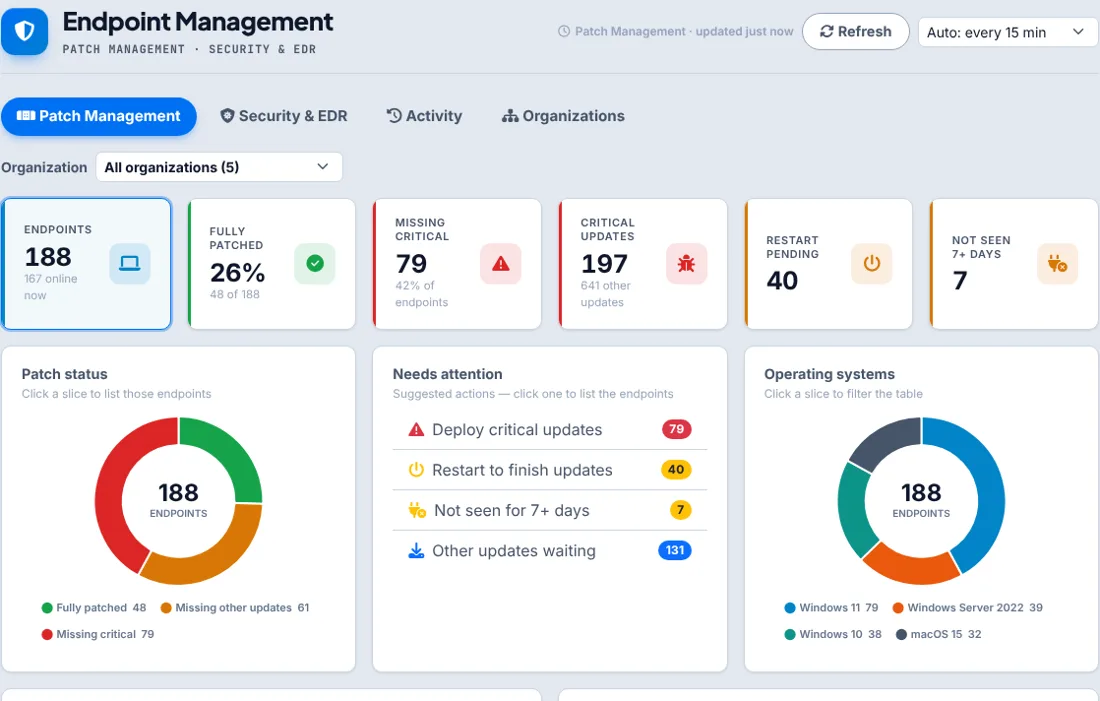Image resolution: width=1100 pixels, height=701 pixels.
Task: Click the teal Windows 10 slice in OS donut
Action: tap(853, 511)
